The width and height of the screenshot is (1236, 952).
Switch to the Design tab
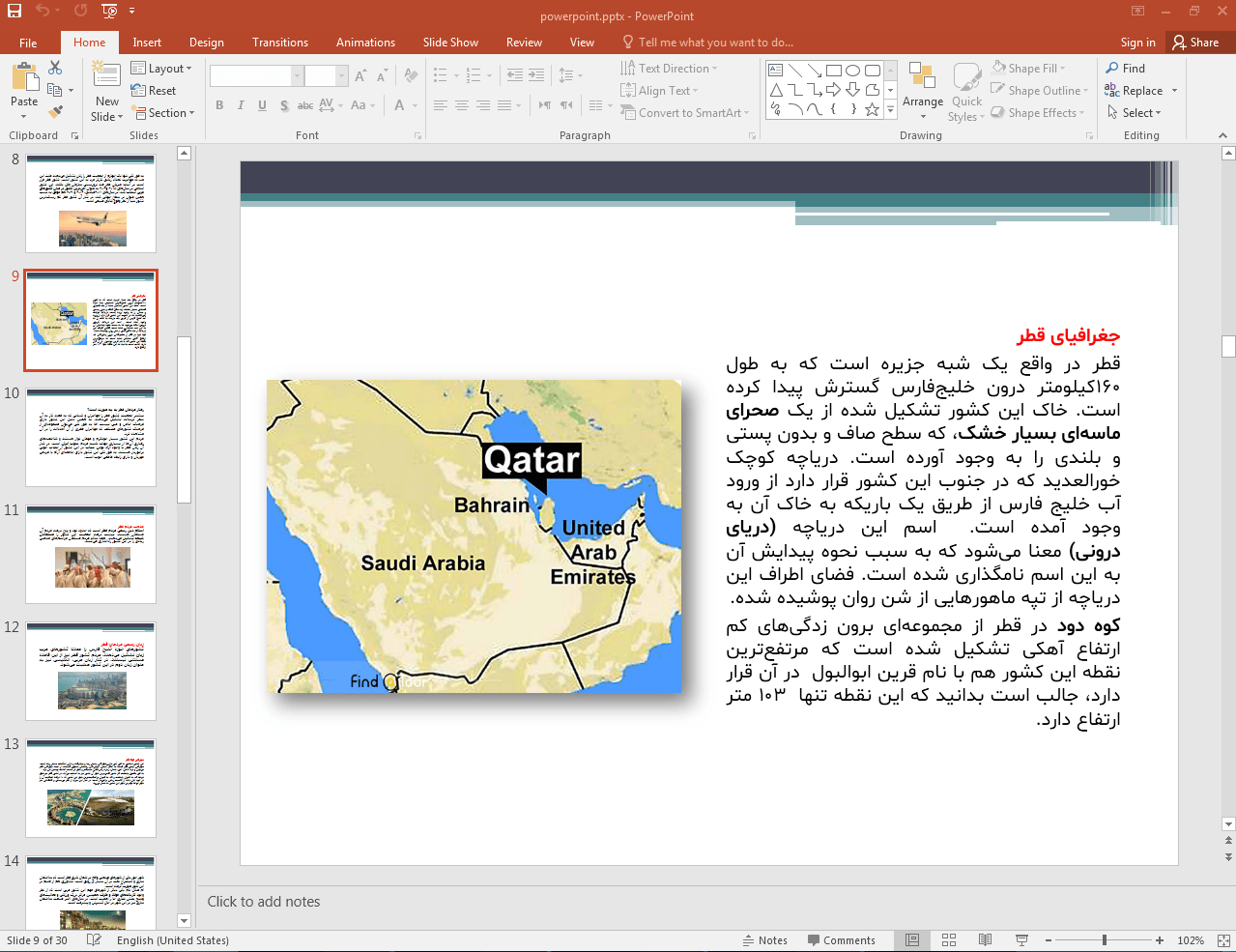pos(206,43)
